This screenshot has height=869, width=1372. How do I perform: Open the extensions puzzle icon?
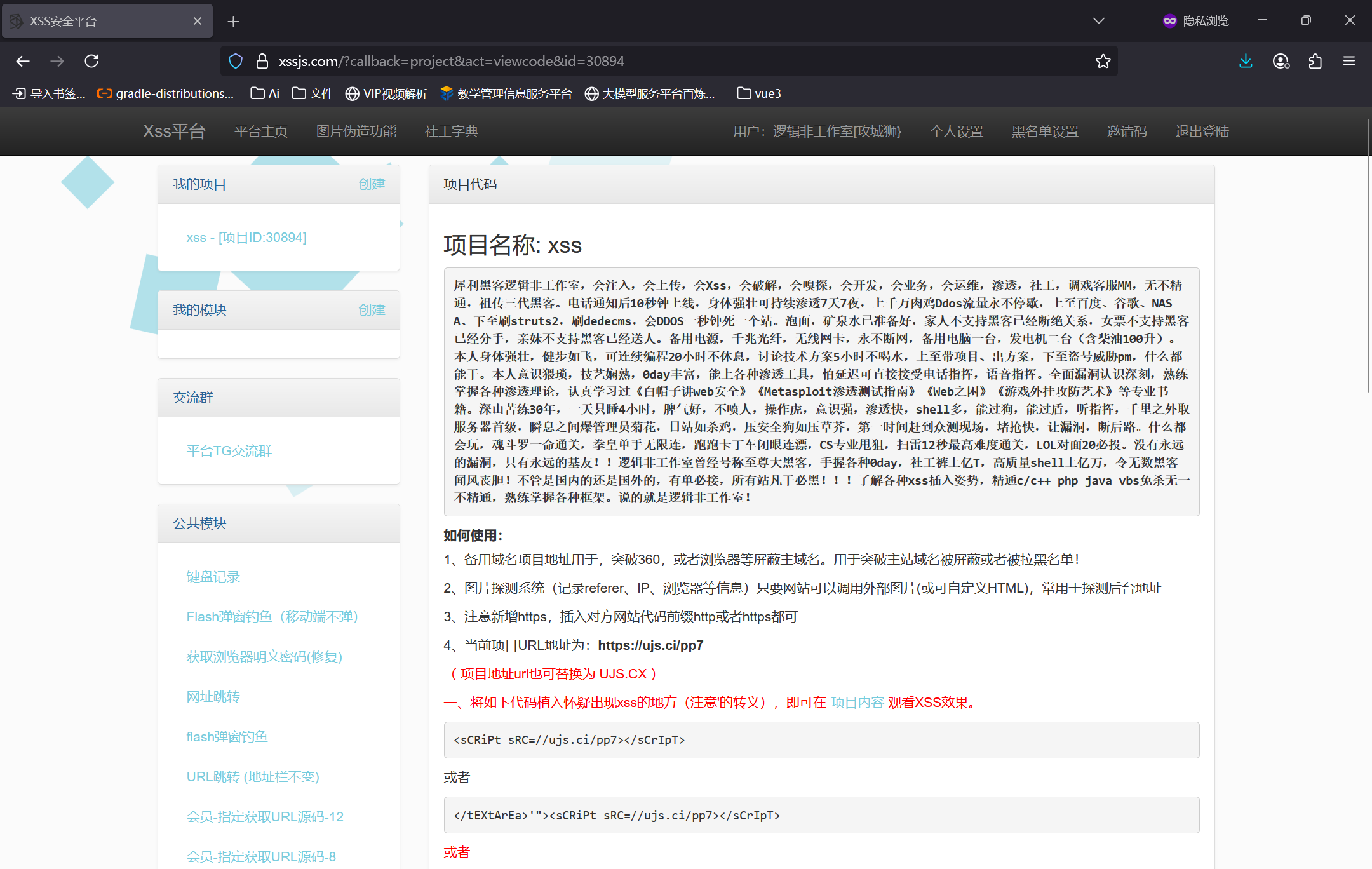point(1315,61)
